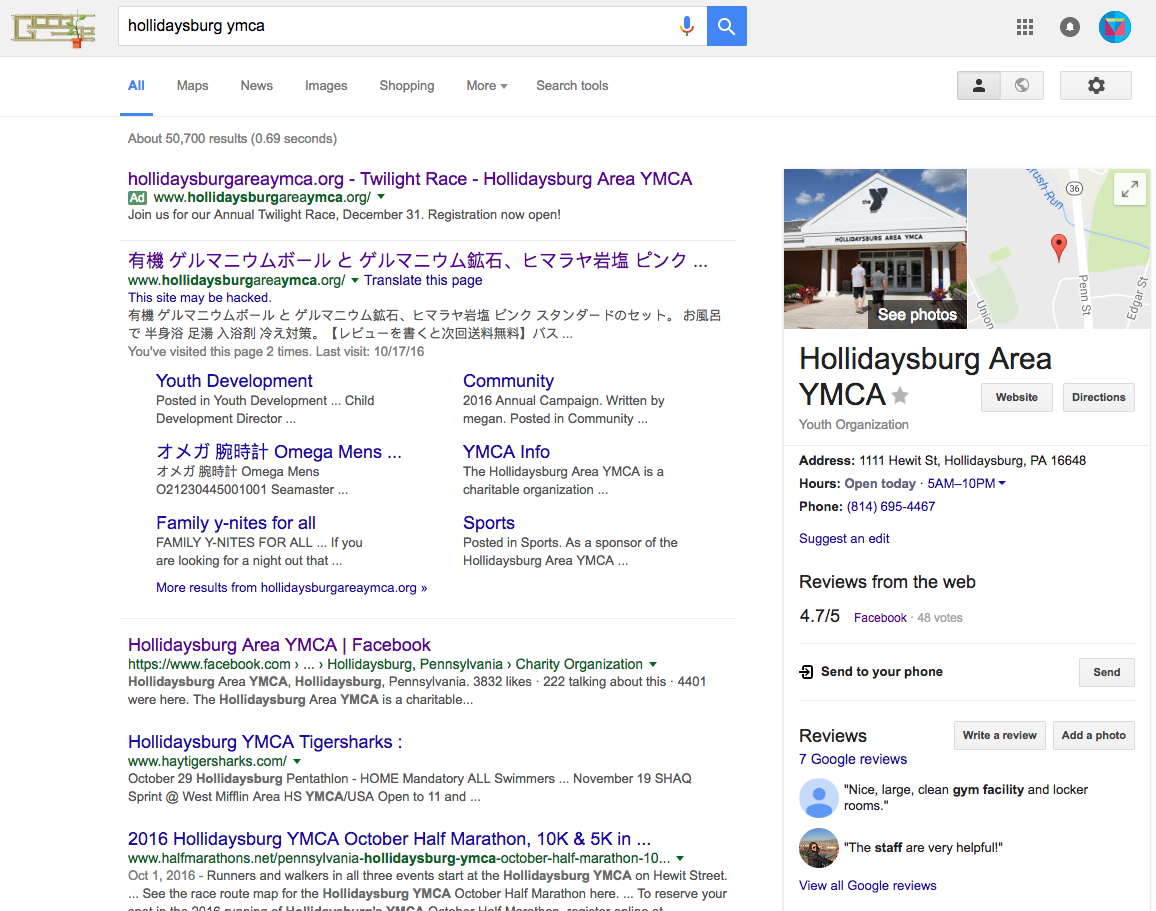1156x911 pixels.
Task: Open the Facebook result URL dropdown arrow
Action: pos(653,664)
